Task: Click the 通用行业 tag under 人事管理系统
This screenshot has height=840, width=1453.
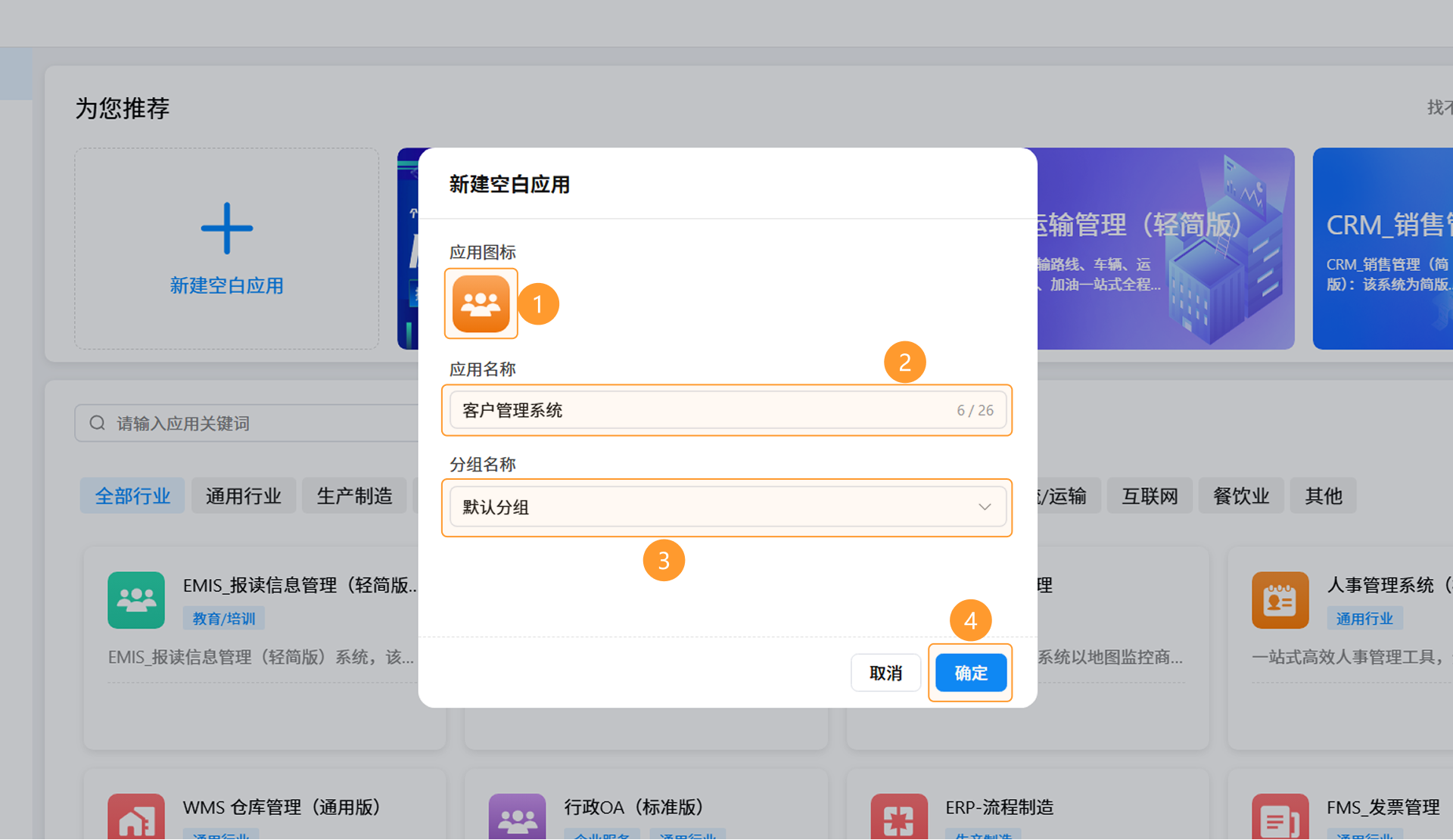Action: point(1364,618)
